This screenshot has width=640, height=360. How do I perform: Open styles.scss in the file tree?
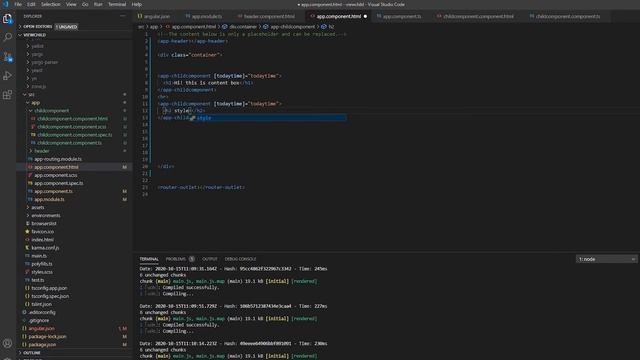point(42,272)
